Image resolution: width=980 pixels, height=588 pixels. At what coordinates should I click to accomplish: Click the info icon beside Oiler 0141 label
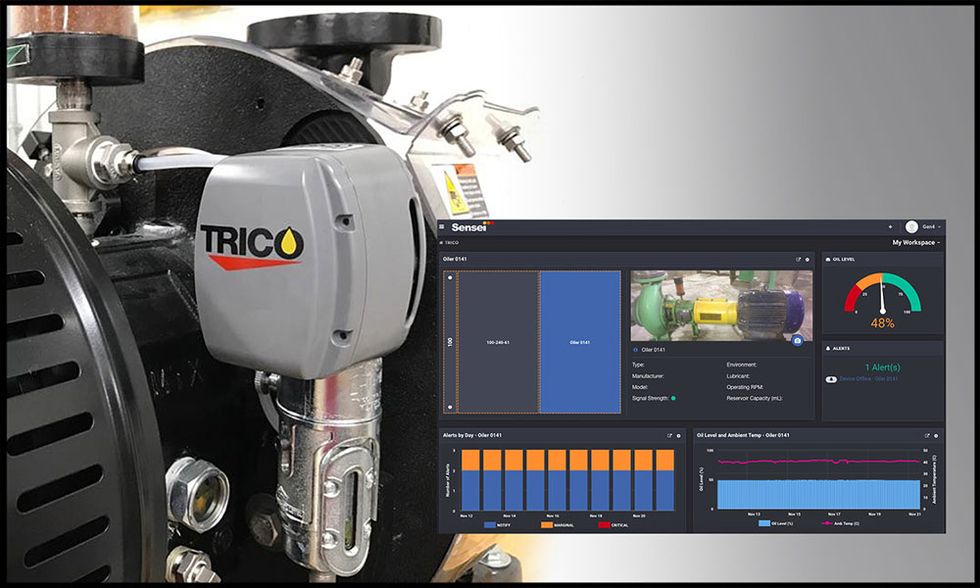pyautogui.click(x=635, y=350)
